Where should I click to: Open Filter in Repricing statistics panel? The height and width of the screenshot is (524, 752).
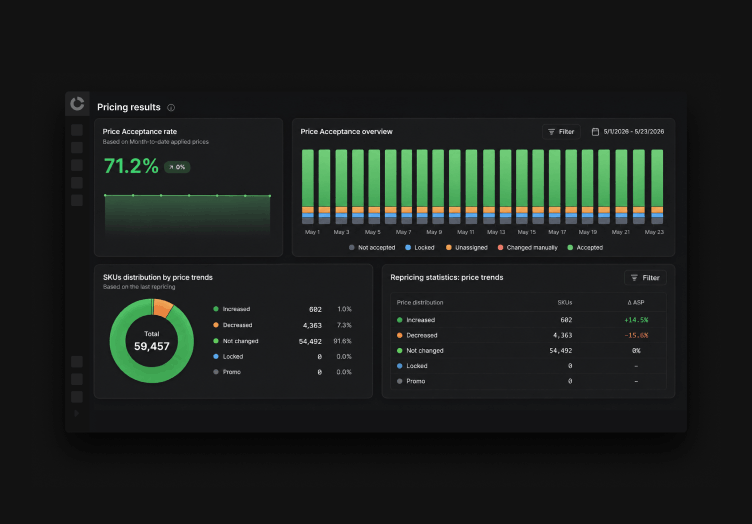[x=645, y=278]
